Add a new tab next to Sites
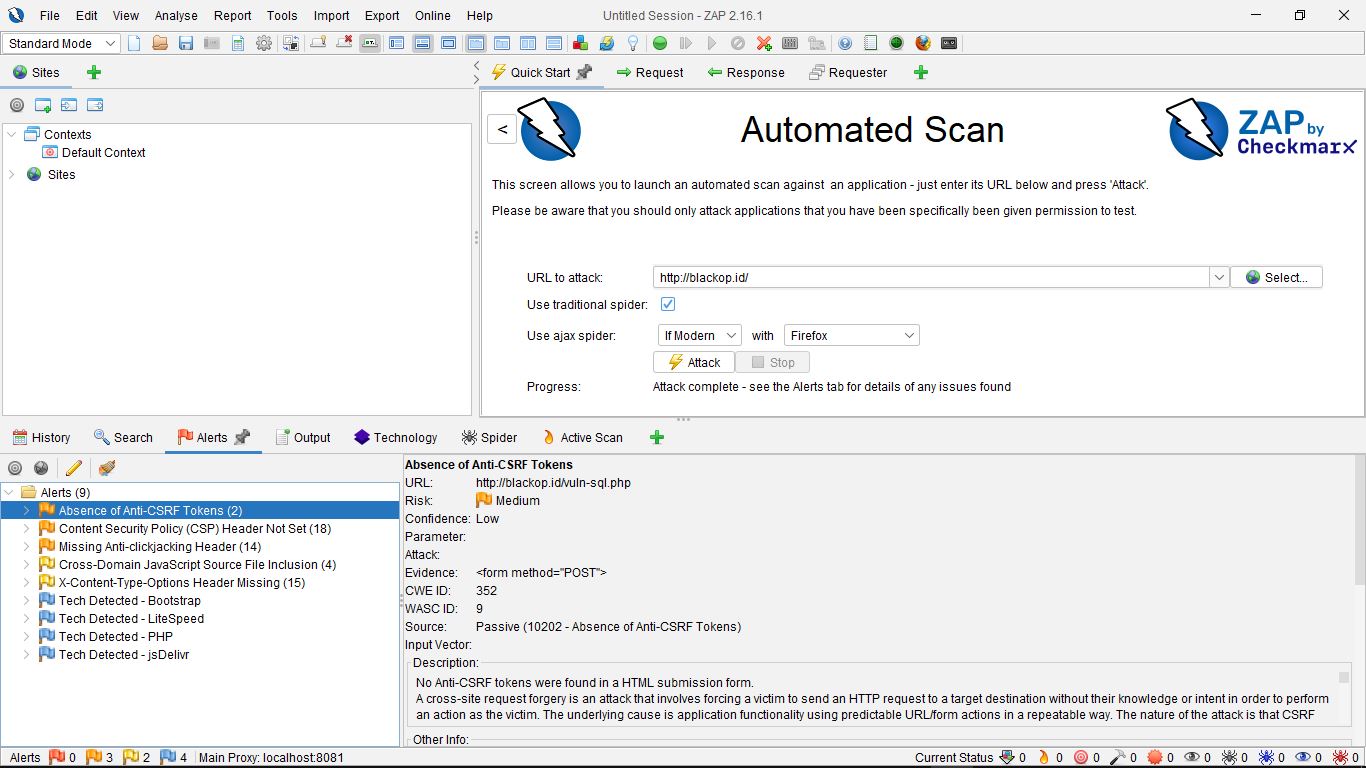This screenshot has height=768, width=1366. (x=94, y=72)
